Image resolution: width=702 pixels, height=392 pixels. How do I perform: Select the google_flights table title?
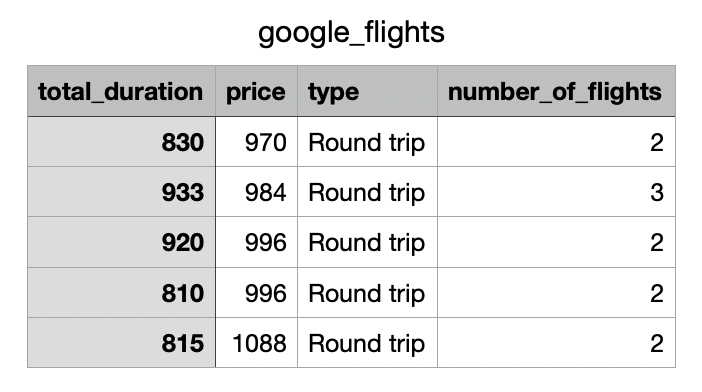tap(351, 33)
